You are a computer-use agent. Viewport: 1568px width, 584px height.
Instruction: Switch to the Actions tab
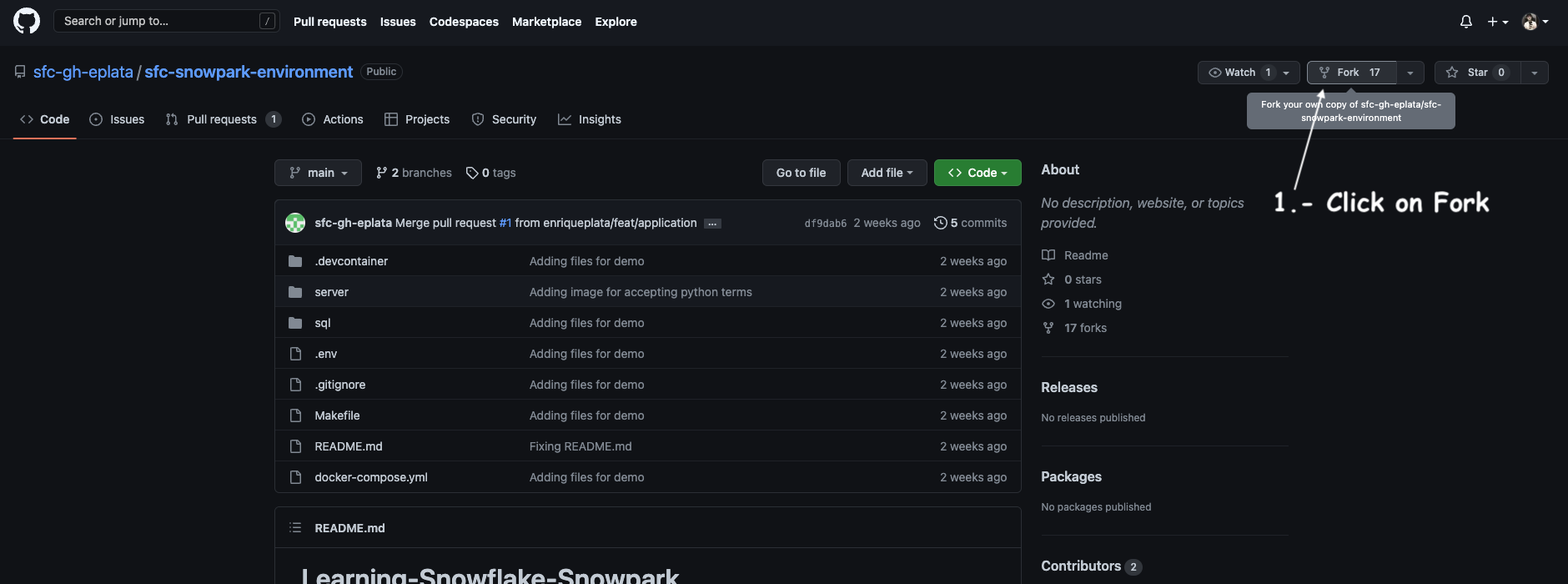coord(333,119)
